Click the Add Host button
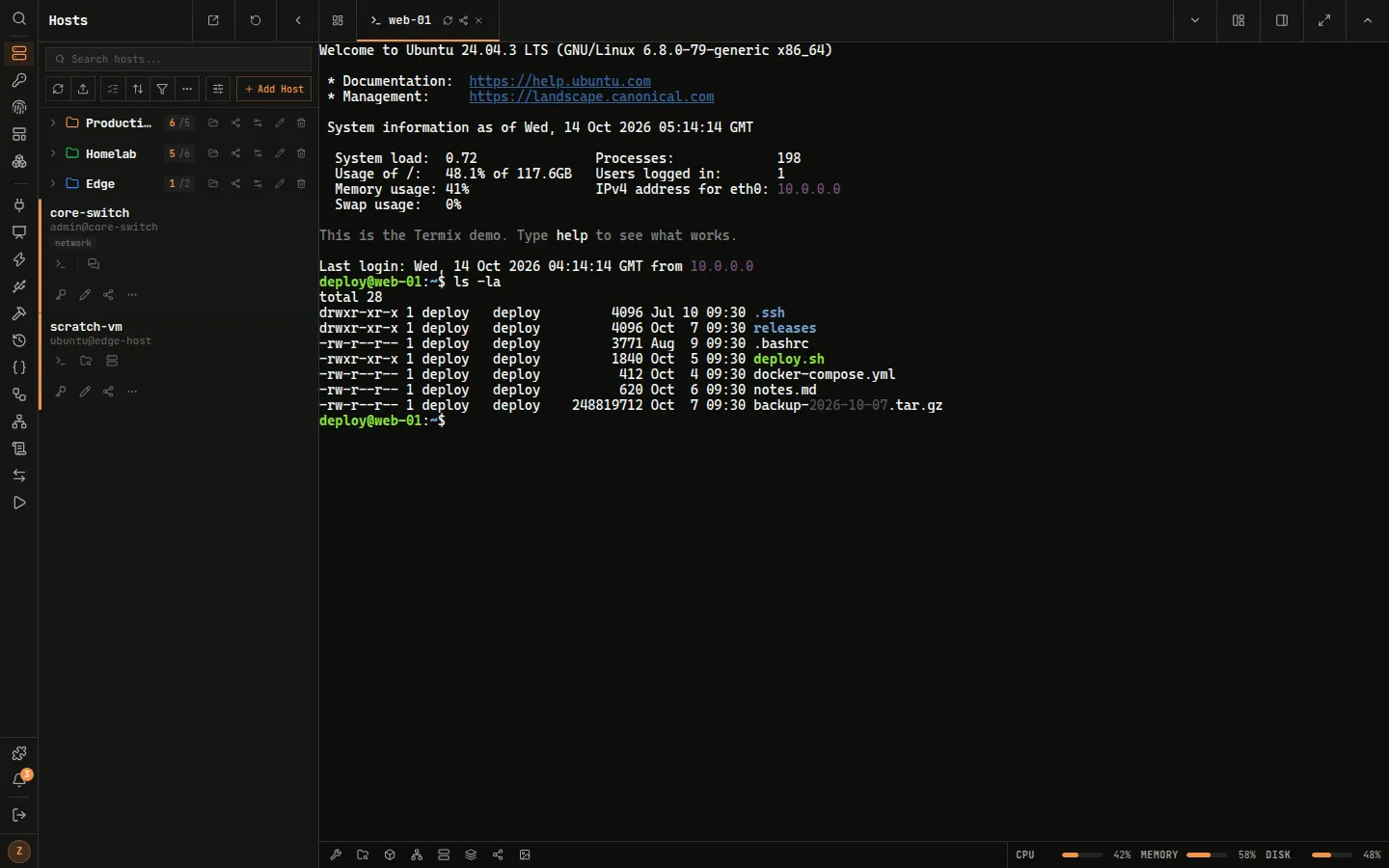 (274, 89)
